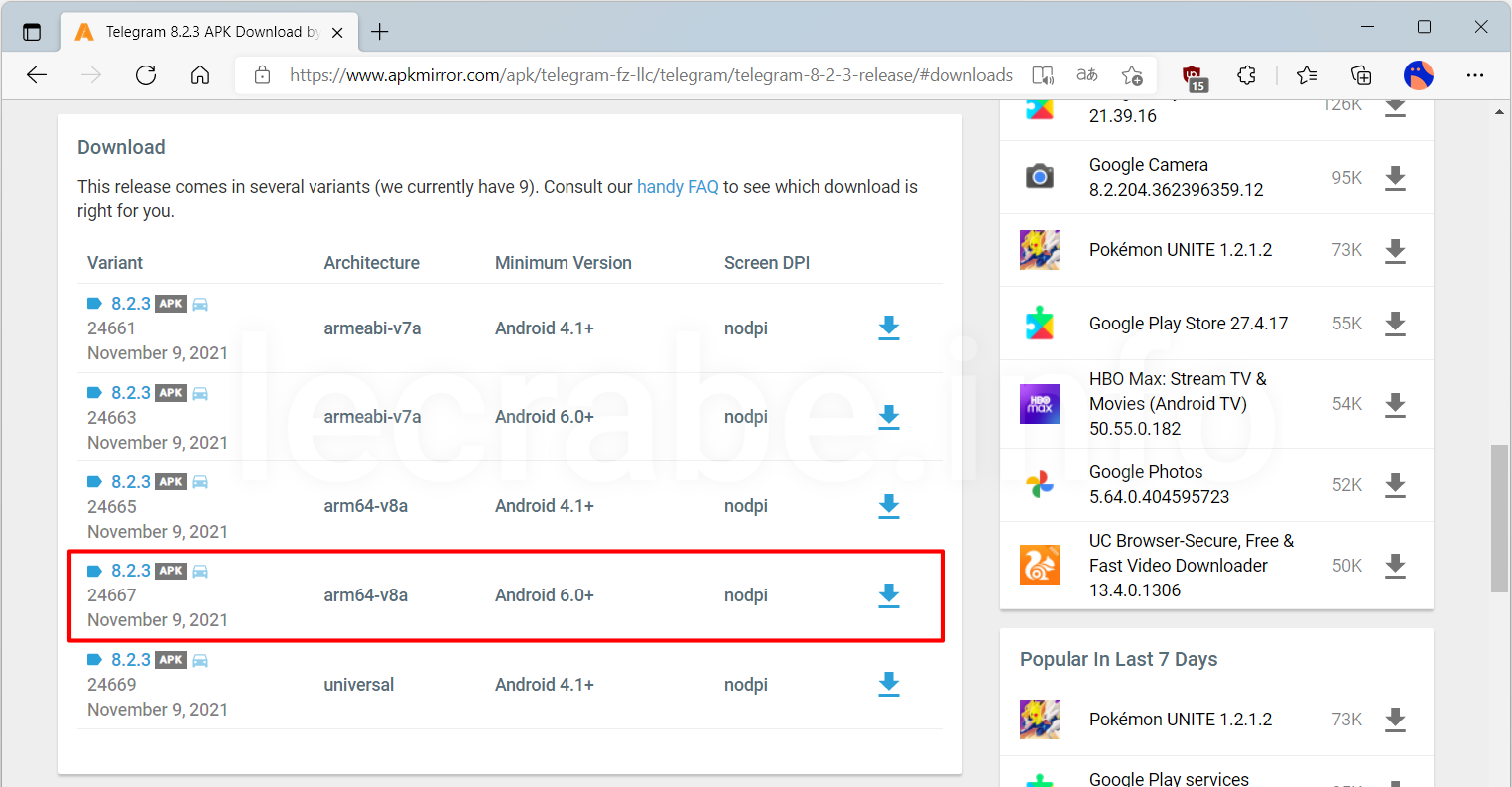Download the 24663 armeabi-v7a Android 6.0+ variant
The image size is (1512, 787).
click(x=889, y=417)
